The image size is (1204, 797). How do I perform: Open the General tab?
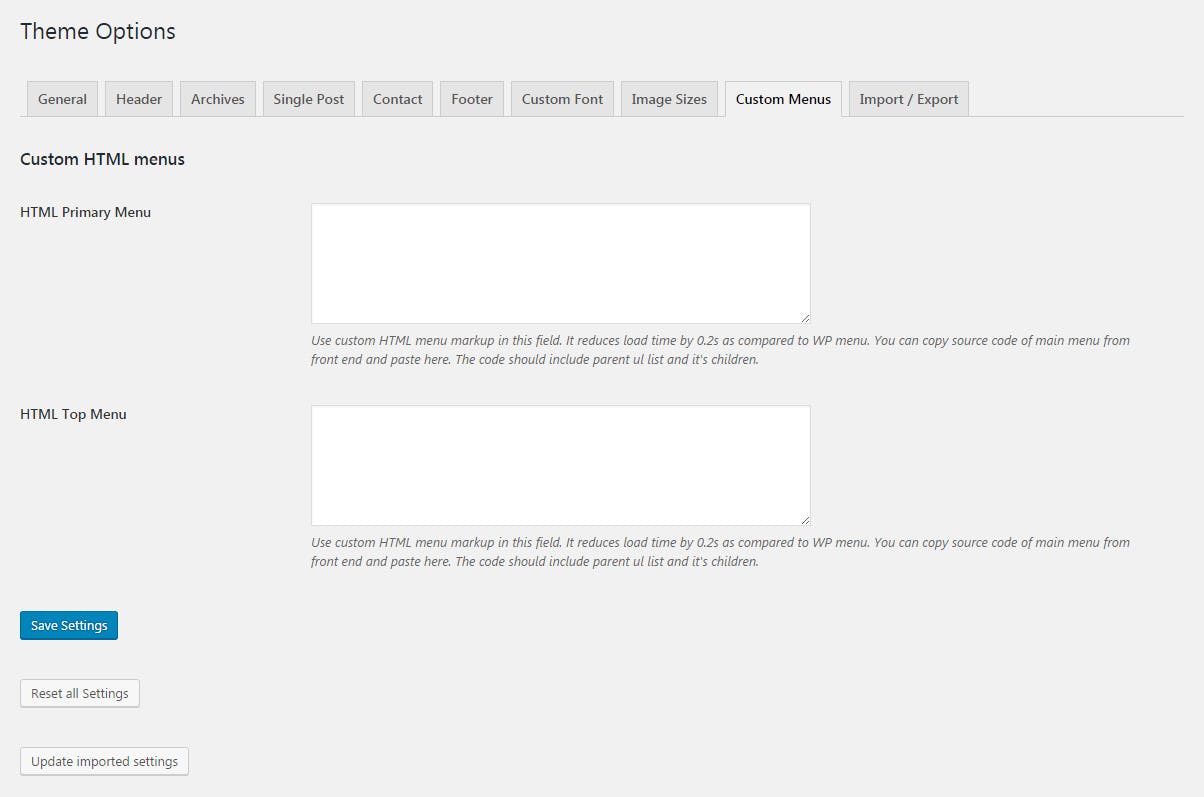click(x=62, y=99)
